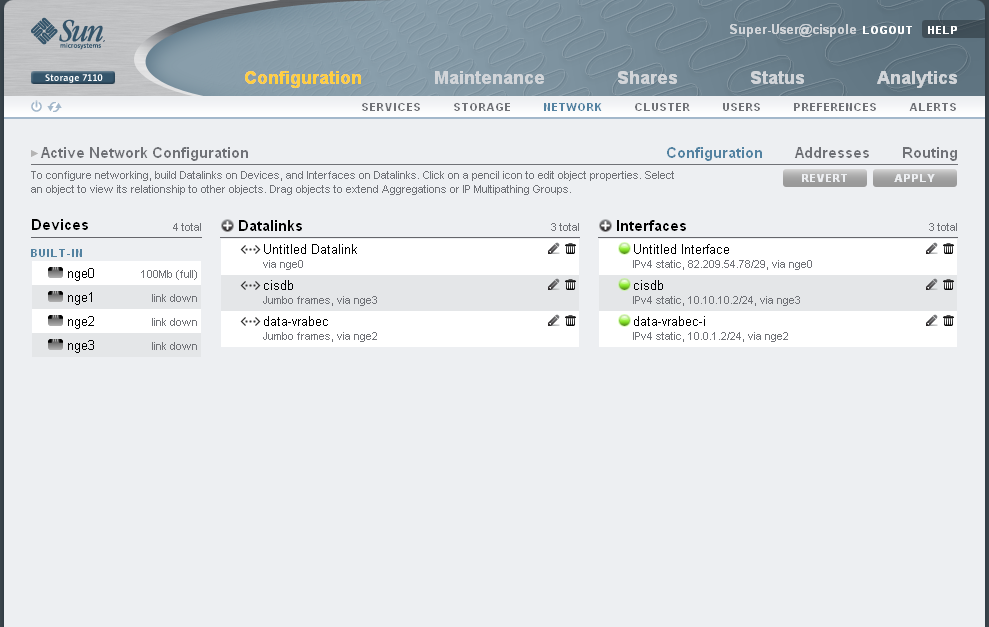
Task: Go to the PREFERENCES submenu
Action: point(835,107)
